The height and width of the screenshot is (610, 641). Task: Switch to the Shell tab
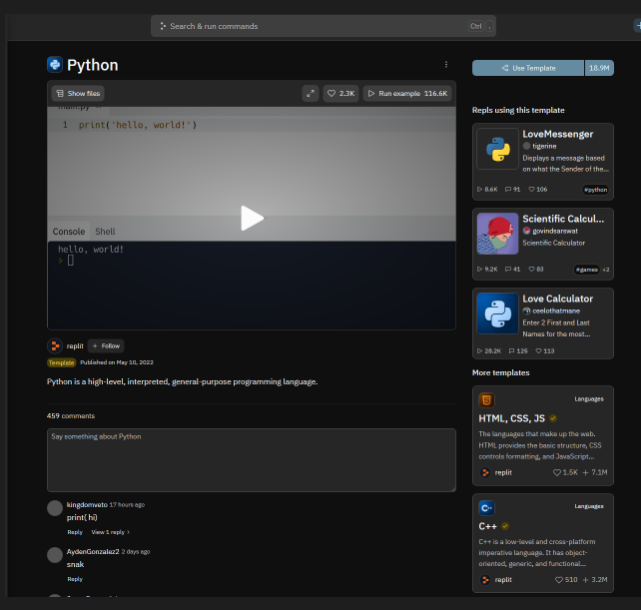coord(105,231)
